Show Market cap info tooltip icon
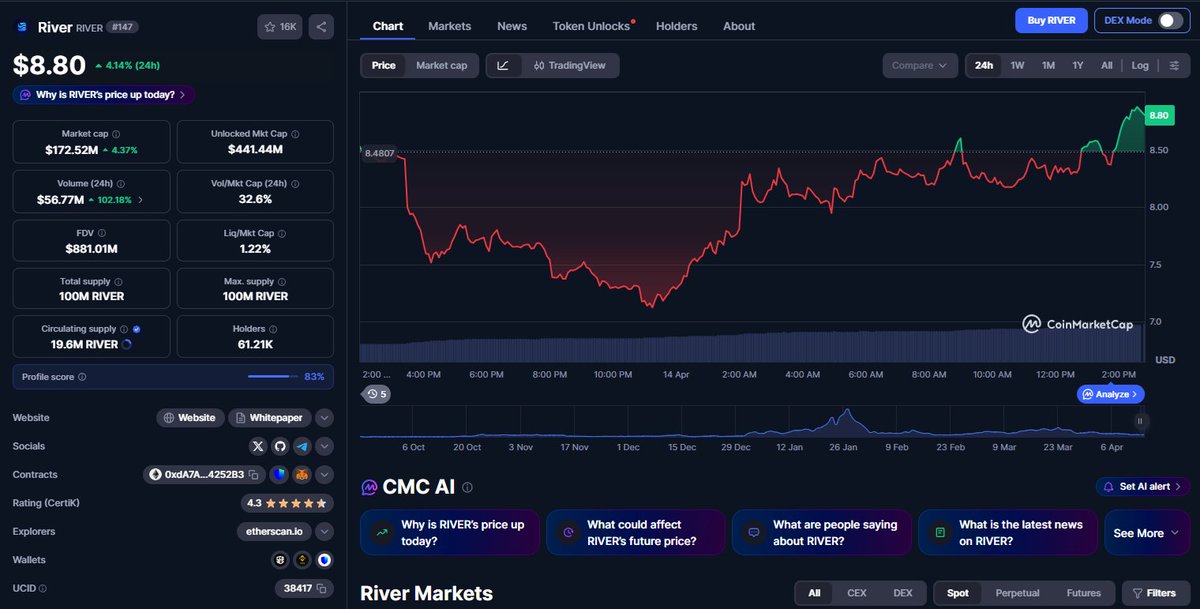This screenshot has width=1200, height=609. tap(116, 134)
